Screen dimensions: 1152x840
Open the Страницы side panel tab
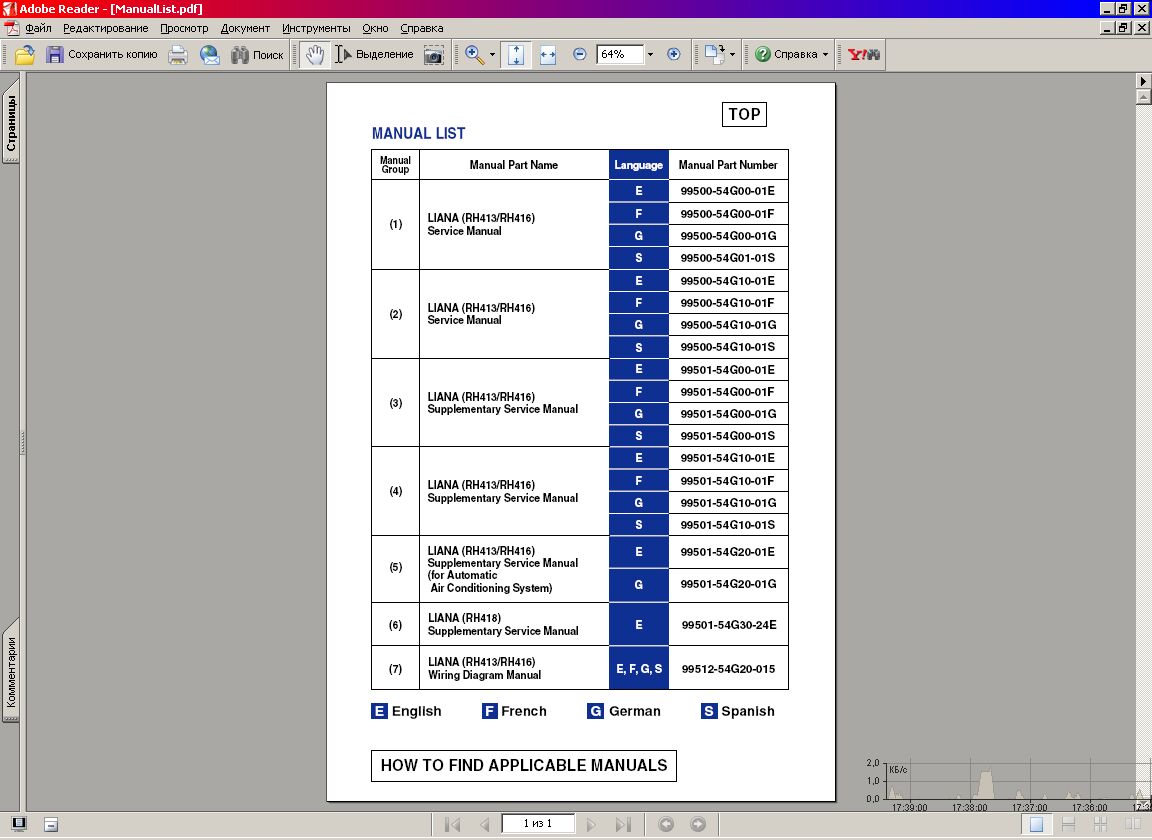coord(11,123)
